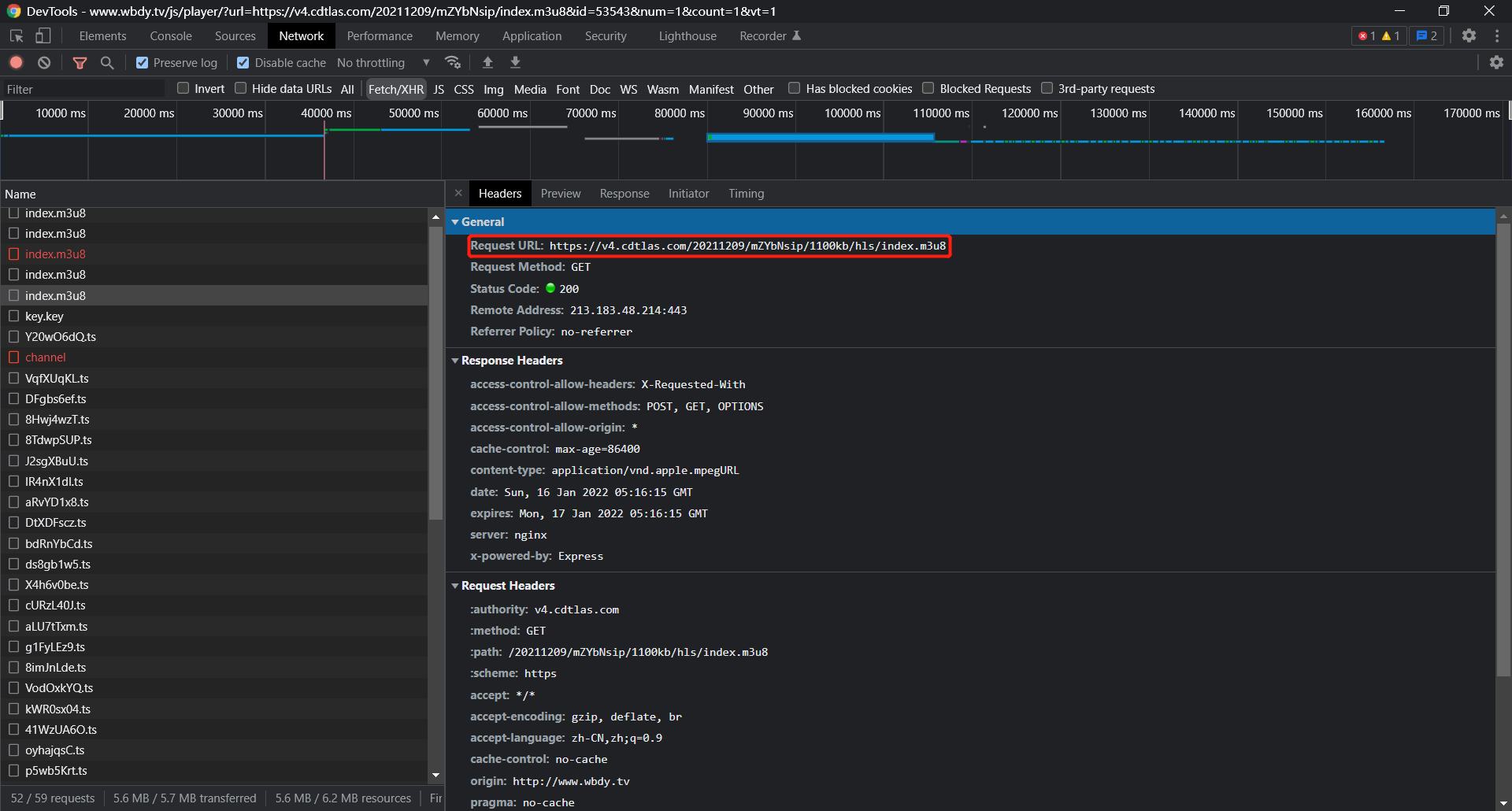Uncheck the Disable cache checkbox

click(243, 63)
